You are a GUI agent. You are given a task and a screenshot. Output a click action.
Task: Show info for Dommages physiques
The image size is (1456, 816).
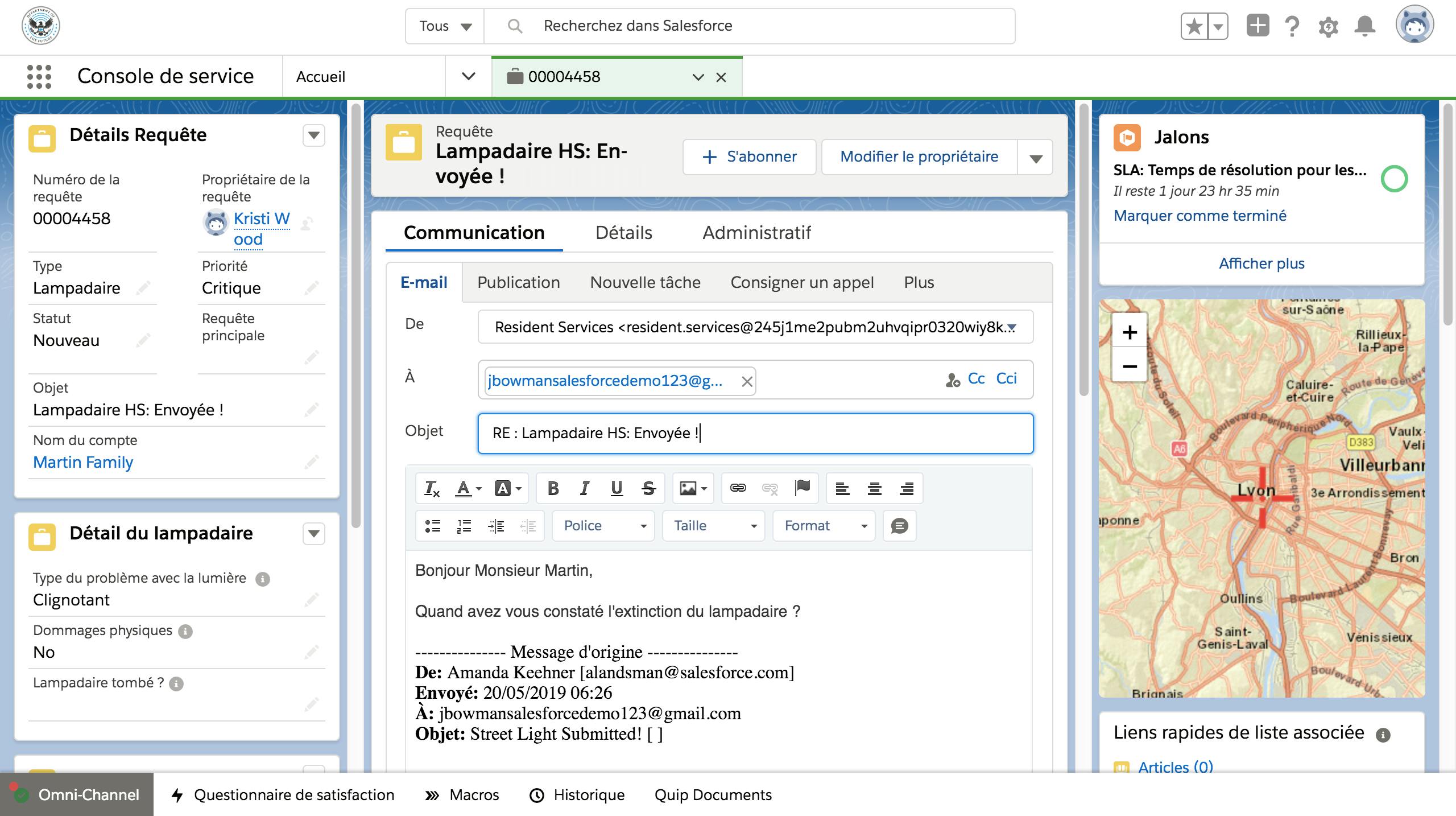[185, 631]
